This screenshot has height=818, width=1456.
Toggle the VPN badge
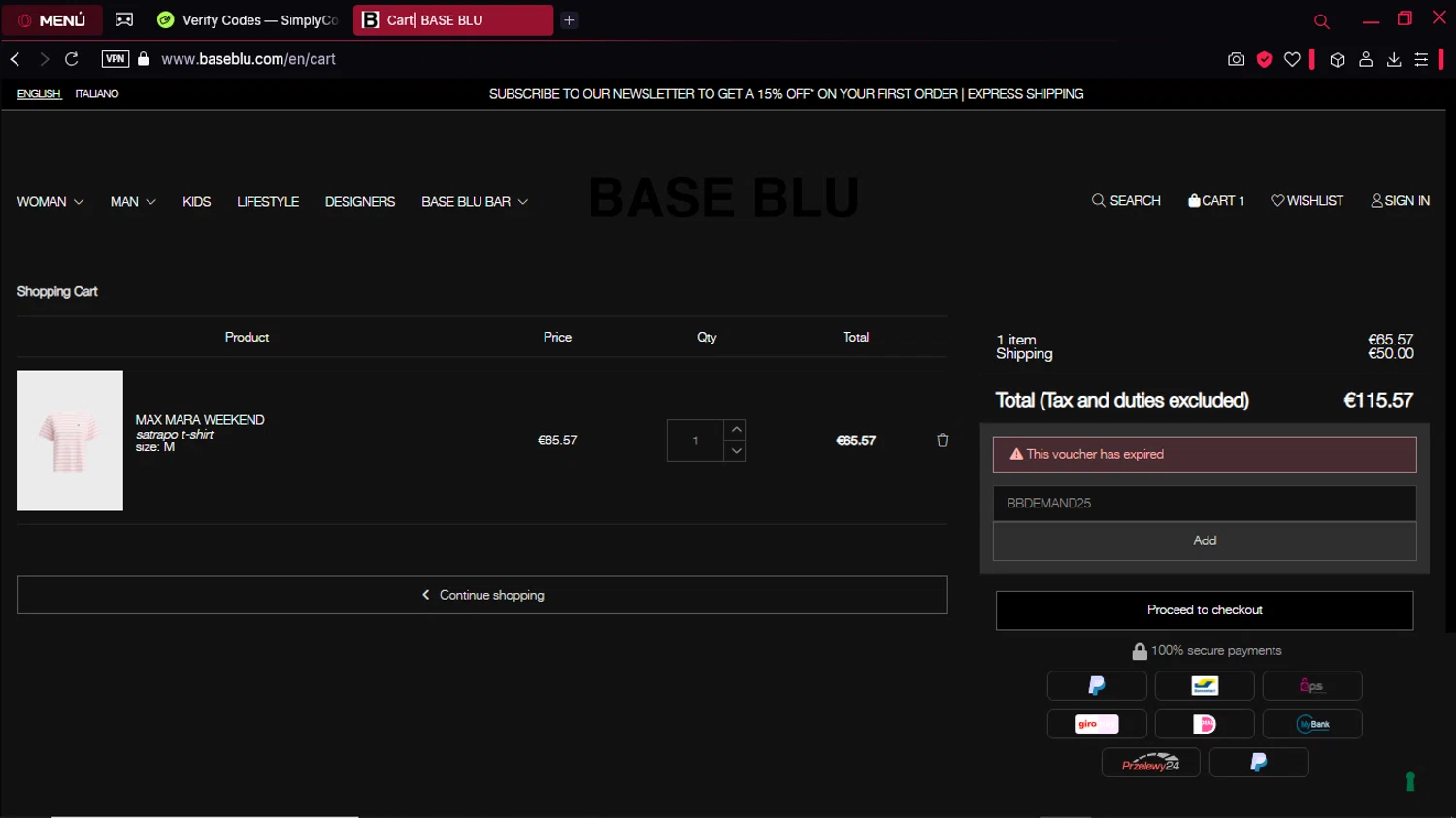[x=116, y=59]
